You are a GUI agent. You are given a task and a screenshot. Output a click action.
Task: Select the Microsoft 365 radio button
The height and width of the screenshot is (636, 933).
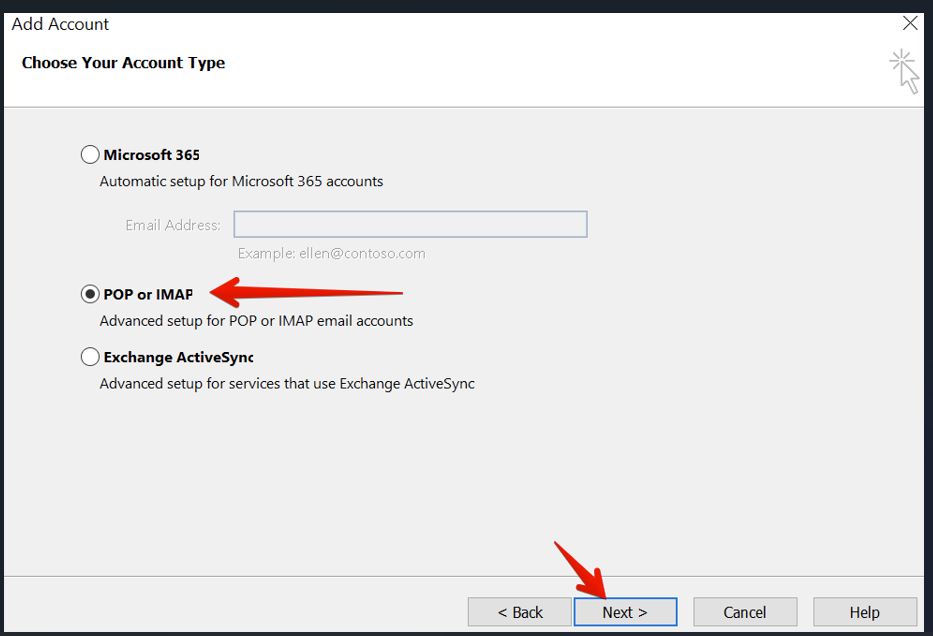(x=90, y=155)
